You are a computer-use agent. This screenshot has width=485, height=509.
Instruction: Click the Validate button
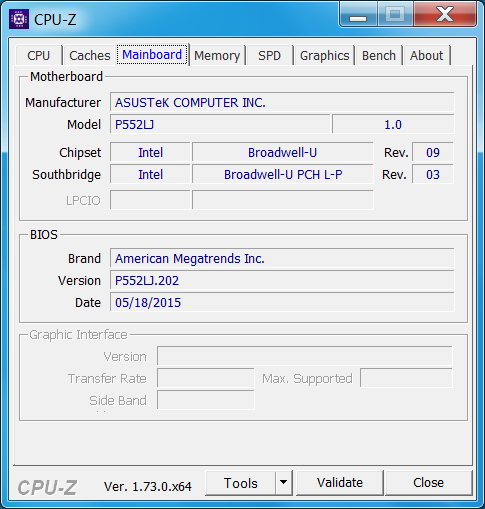(x=340, y=482)
